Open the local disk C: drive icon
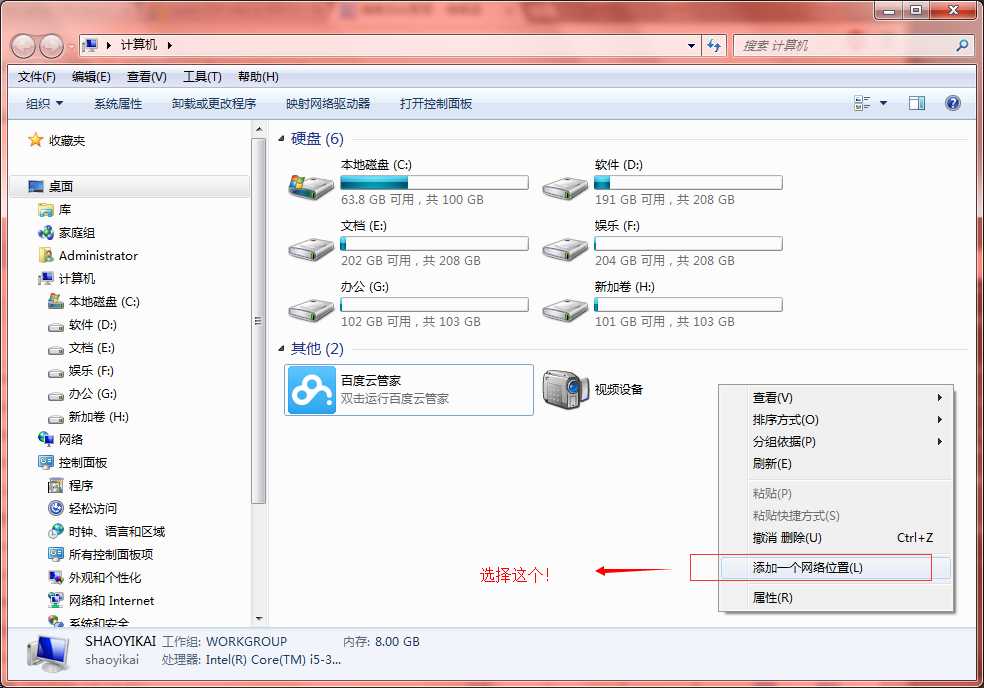The image size is (984, 688). click(x=311, y=186)
